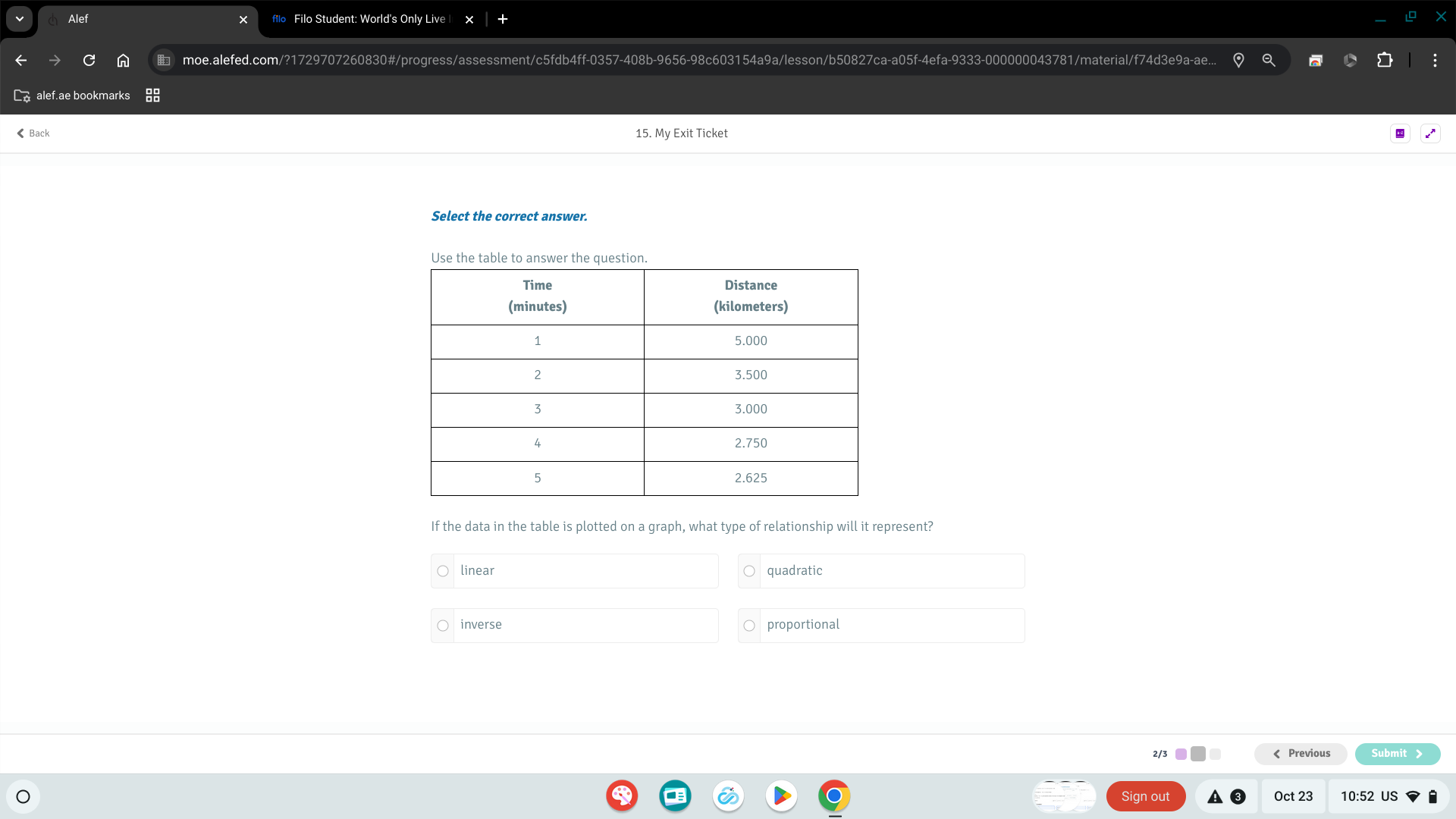Click the browser reload page icon
Screen dimensions: 1456x819
89,60
